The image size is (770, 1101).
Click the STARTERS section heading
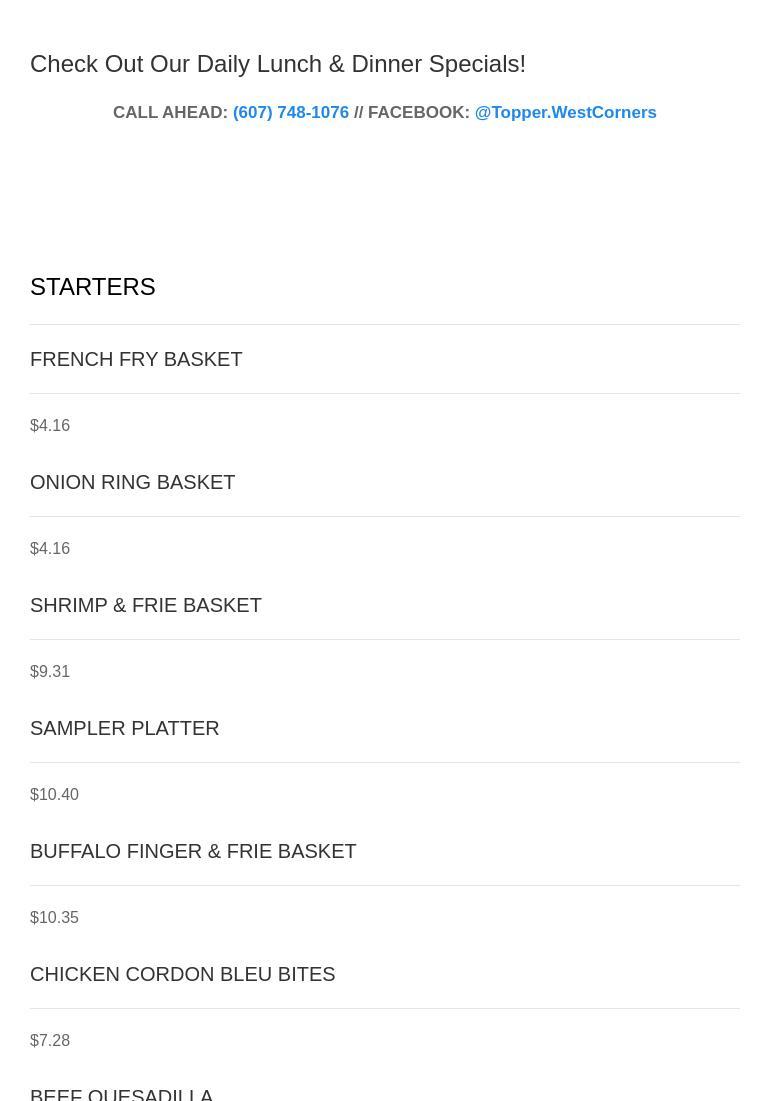coord(93,286)
